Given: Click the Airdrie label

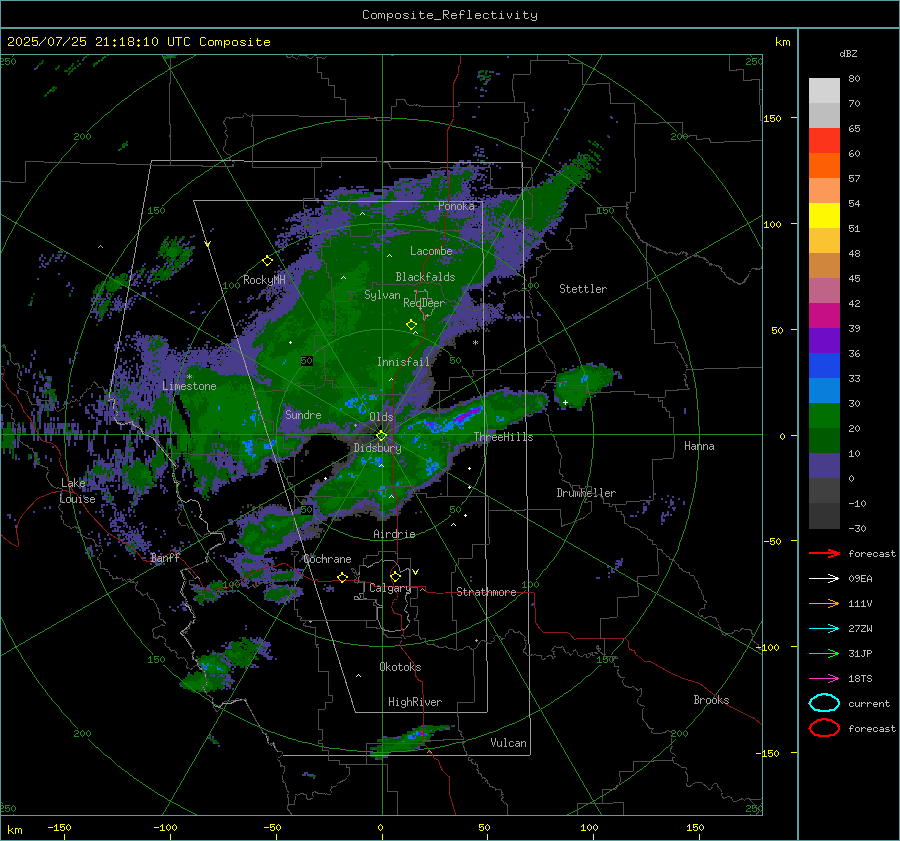Looking at the screenshot, I should (x=394, y=534).
